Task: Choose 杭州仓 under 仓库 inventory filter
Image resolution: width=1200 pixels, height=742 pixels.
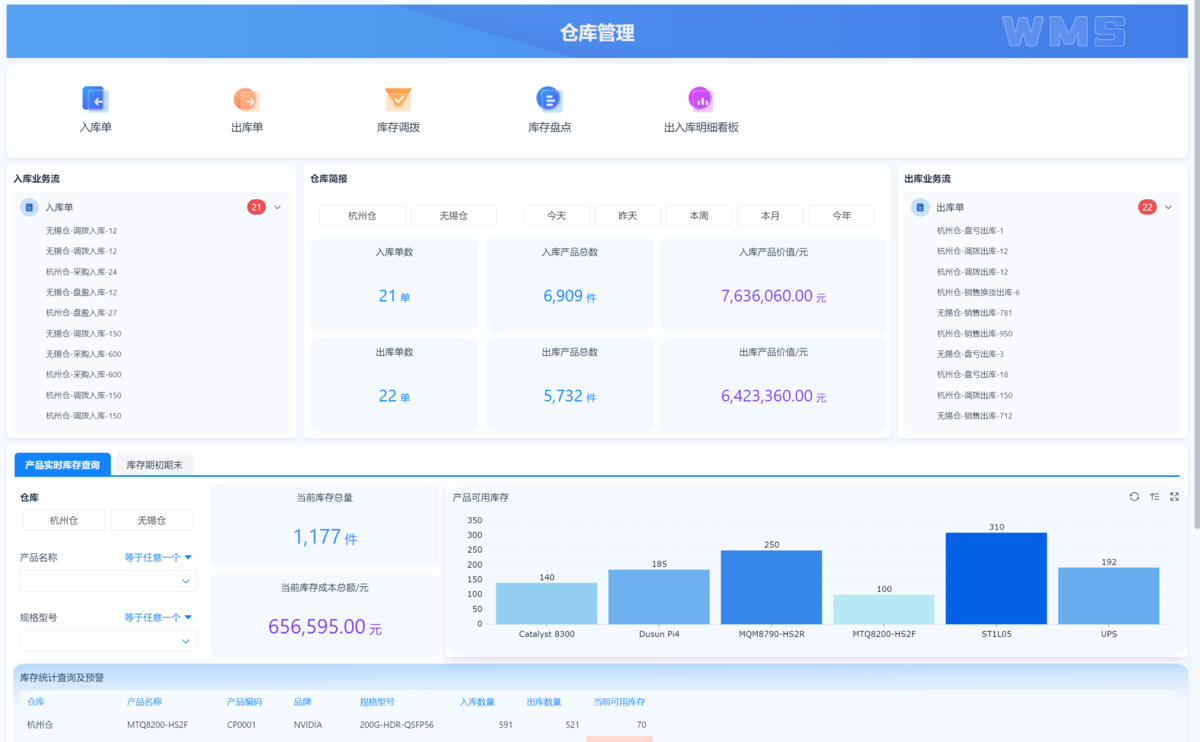Action: point(64,520)
